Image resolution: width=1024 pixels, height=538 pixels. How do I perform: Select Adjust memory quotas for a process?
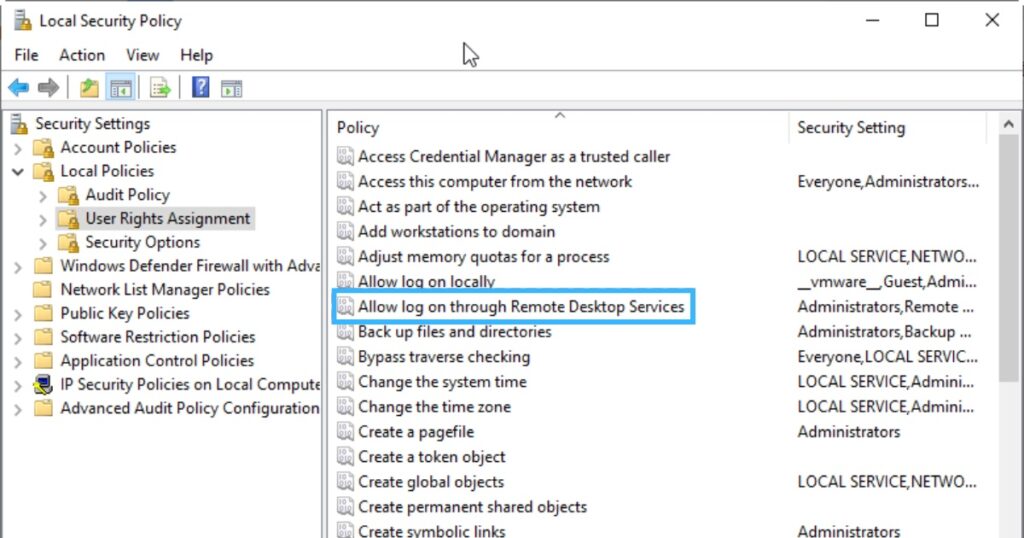(x=483, y=257)
